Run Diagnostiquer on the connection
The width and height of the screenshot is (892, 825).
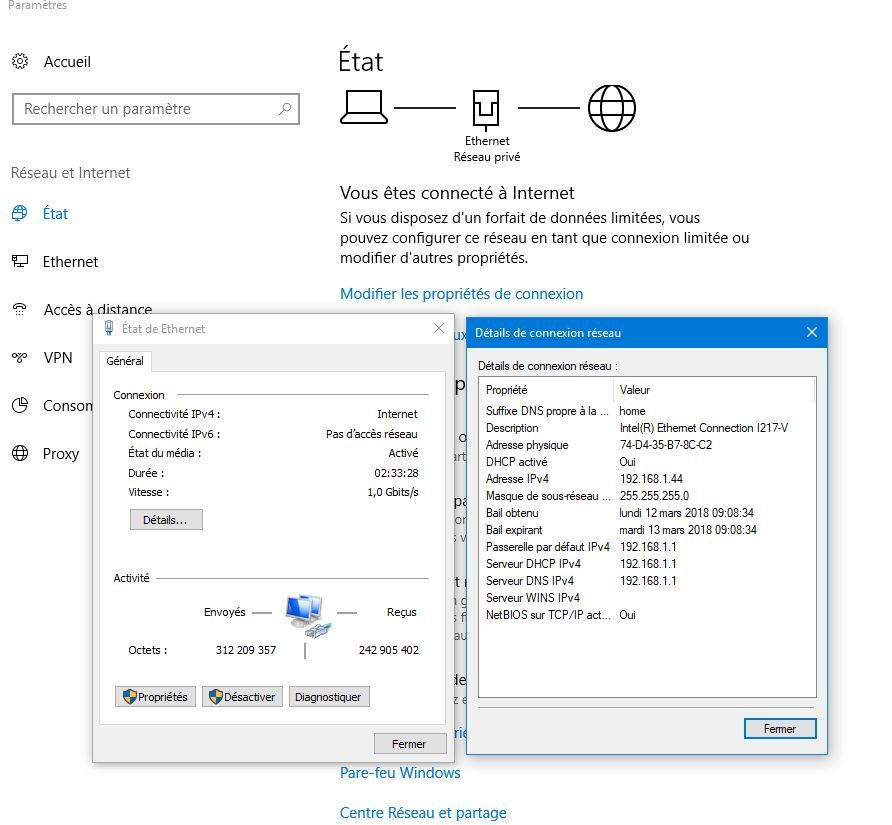tap(329, 697)
